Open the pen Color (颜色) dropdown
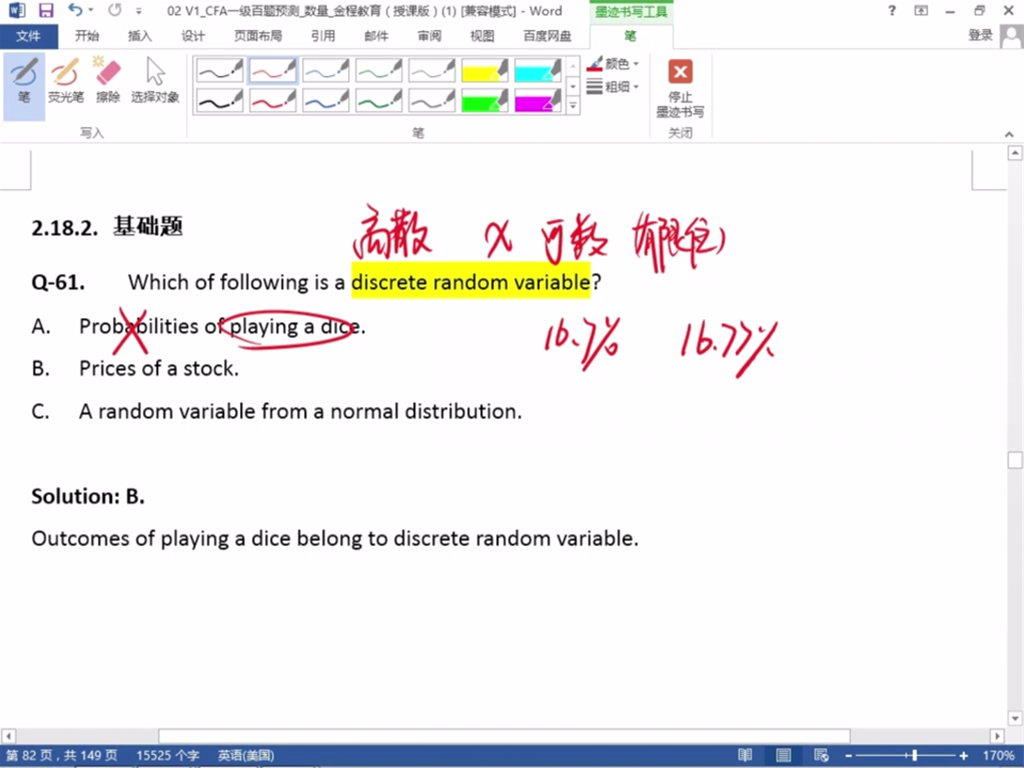The width and height of the screenshot is (1024, 768). (x=614, y=64)
